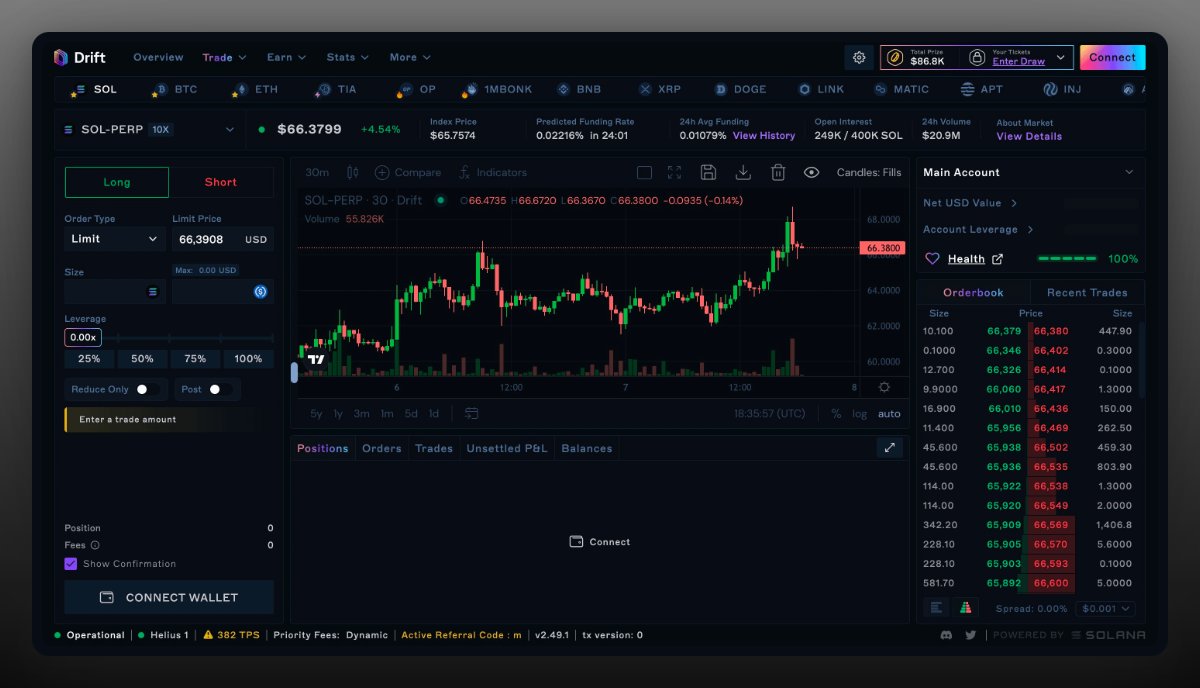Open the $0.001 grouping dropdown
Image resolution: width=1200 pixels, height=688 pixels.
1106,608
